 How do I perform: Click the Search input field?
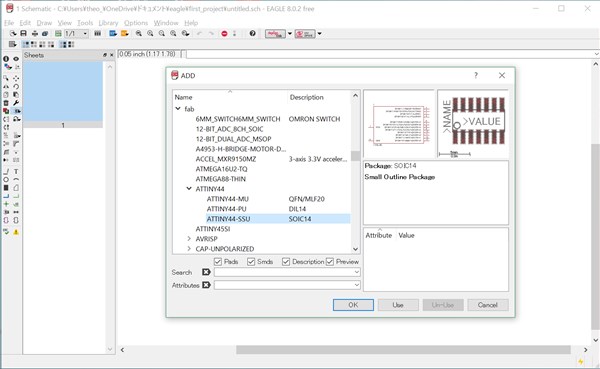(x=287, y=272)
